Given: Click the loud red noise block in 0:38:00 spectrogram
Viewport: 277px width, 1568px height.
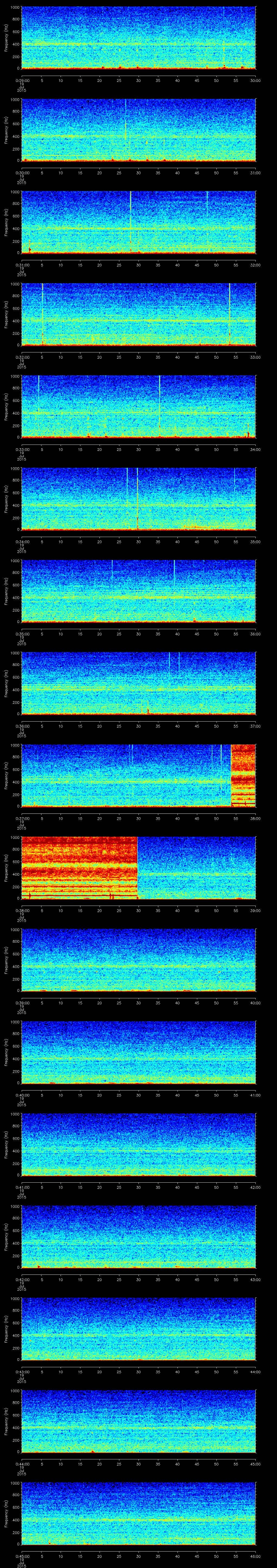Looking at the screenshot, I should pyautogui.click(x=79, y=868).
